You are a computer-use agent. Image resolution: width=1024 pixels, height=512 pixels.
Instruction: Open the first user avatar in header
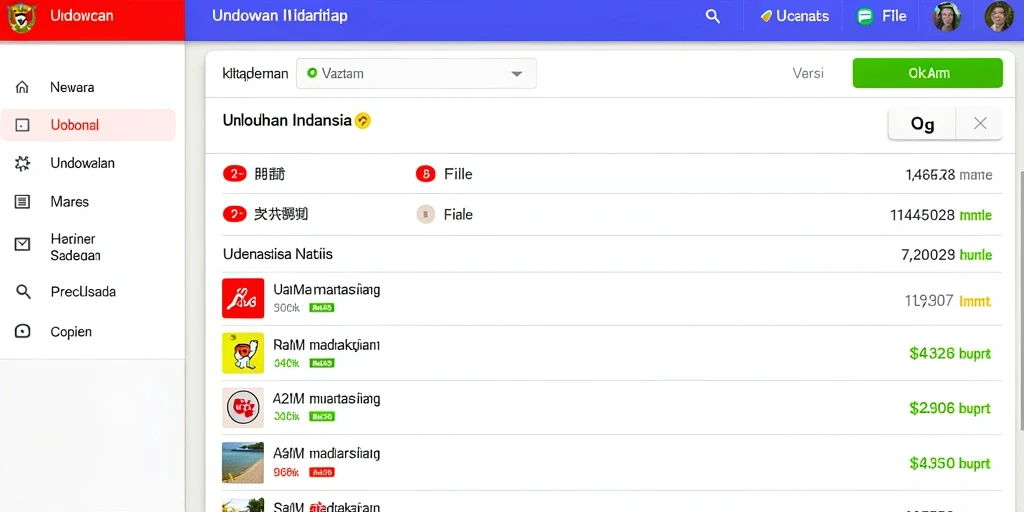pos(946,16)
